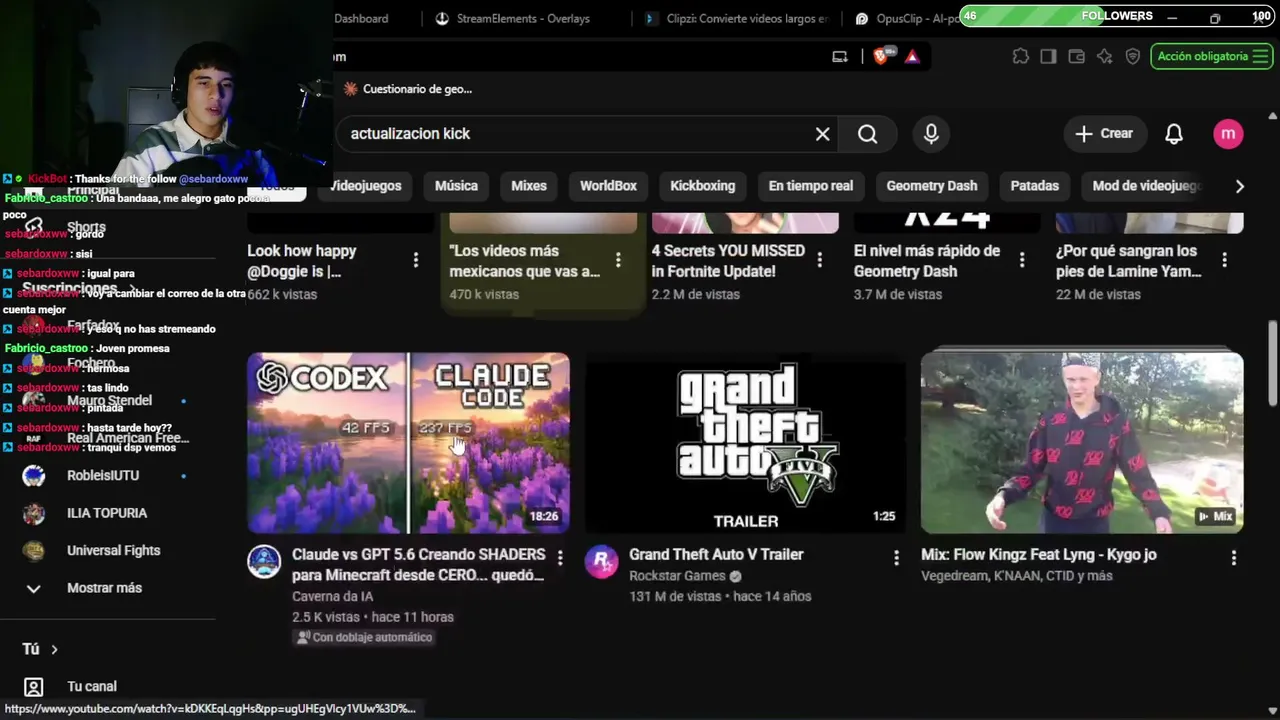Open the 'Grand Theft Auto V Trailer' title
1280x720 pixels.
[716, 555]
